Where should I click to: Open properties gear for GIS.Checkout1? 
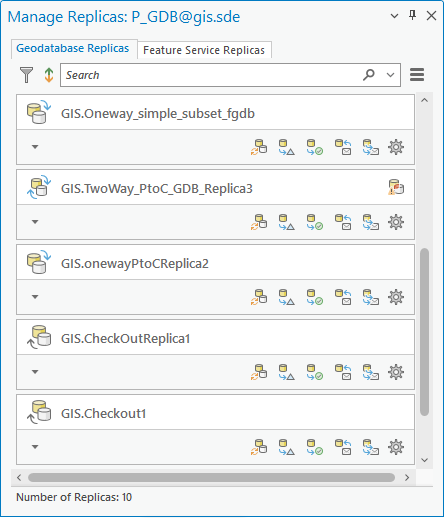pyautogui.click(x=396, y=447)
